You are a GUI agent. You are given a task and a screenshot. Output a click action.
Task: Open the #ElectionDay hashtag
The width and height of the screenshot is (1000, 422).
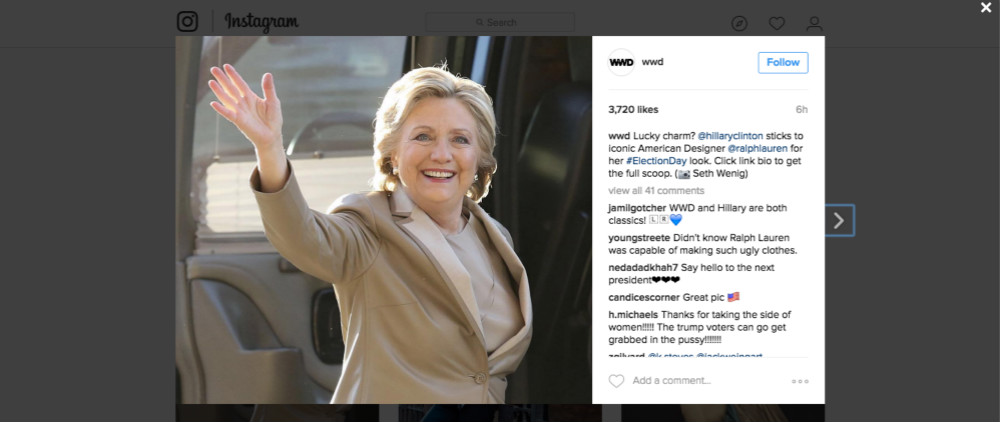click(x=653, y=161)
